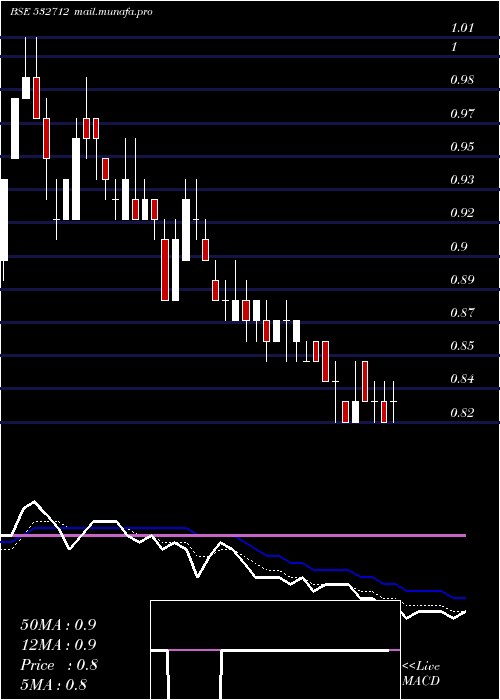Select the 0.84 price axis label

[x=462, y=379]
